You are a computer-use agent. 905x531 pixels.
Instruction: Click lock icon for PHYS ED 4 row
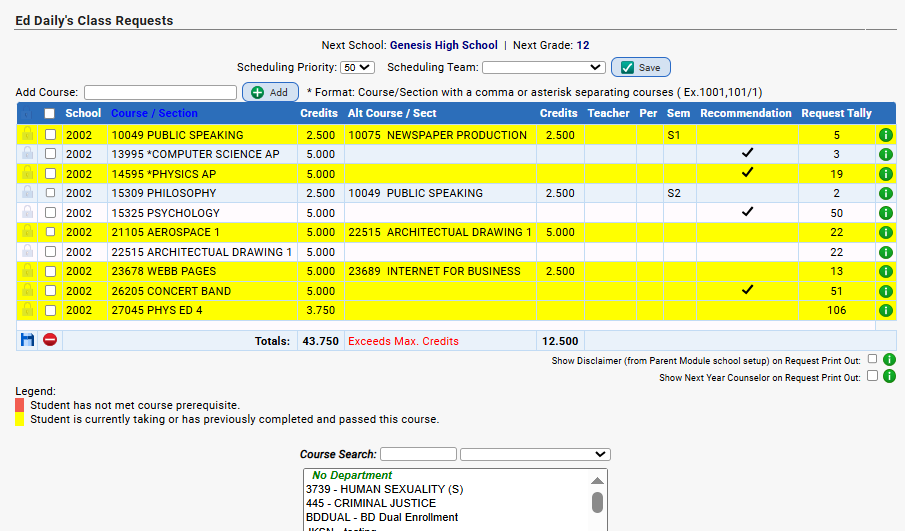27,309
